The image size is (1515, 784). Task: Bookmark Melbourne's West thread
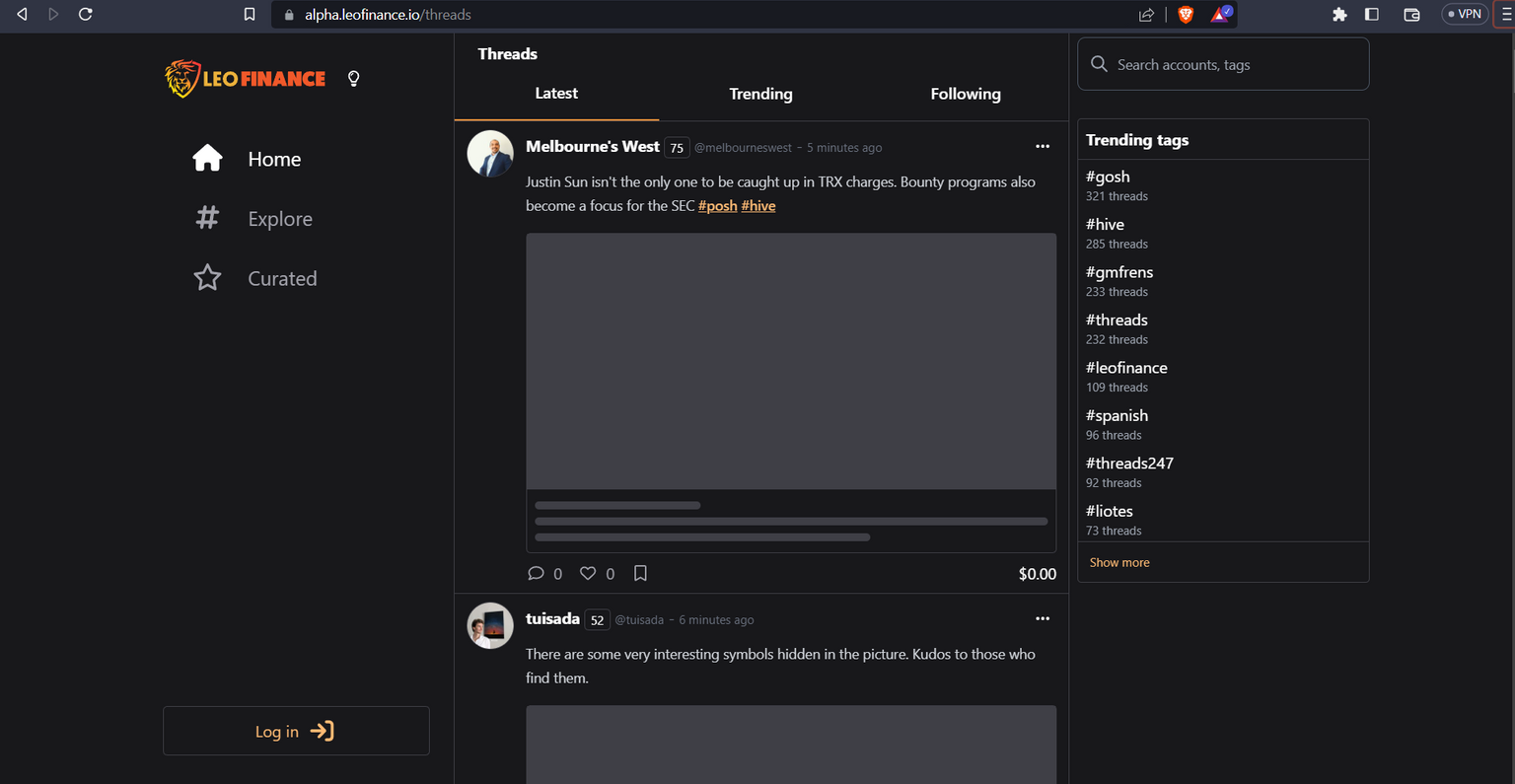[640, 573]
